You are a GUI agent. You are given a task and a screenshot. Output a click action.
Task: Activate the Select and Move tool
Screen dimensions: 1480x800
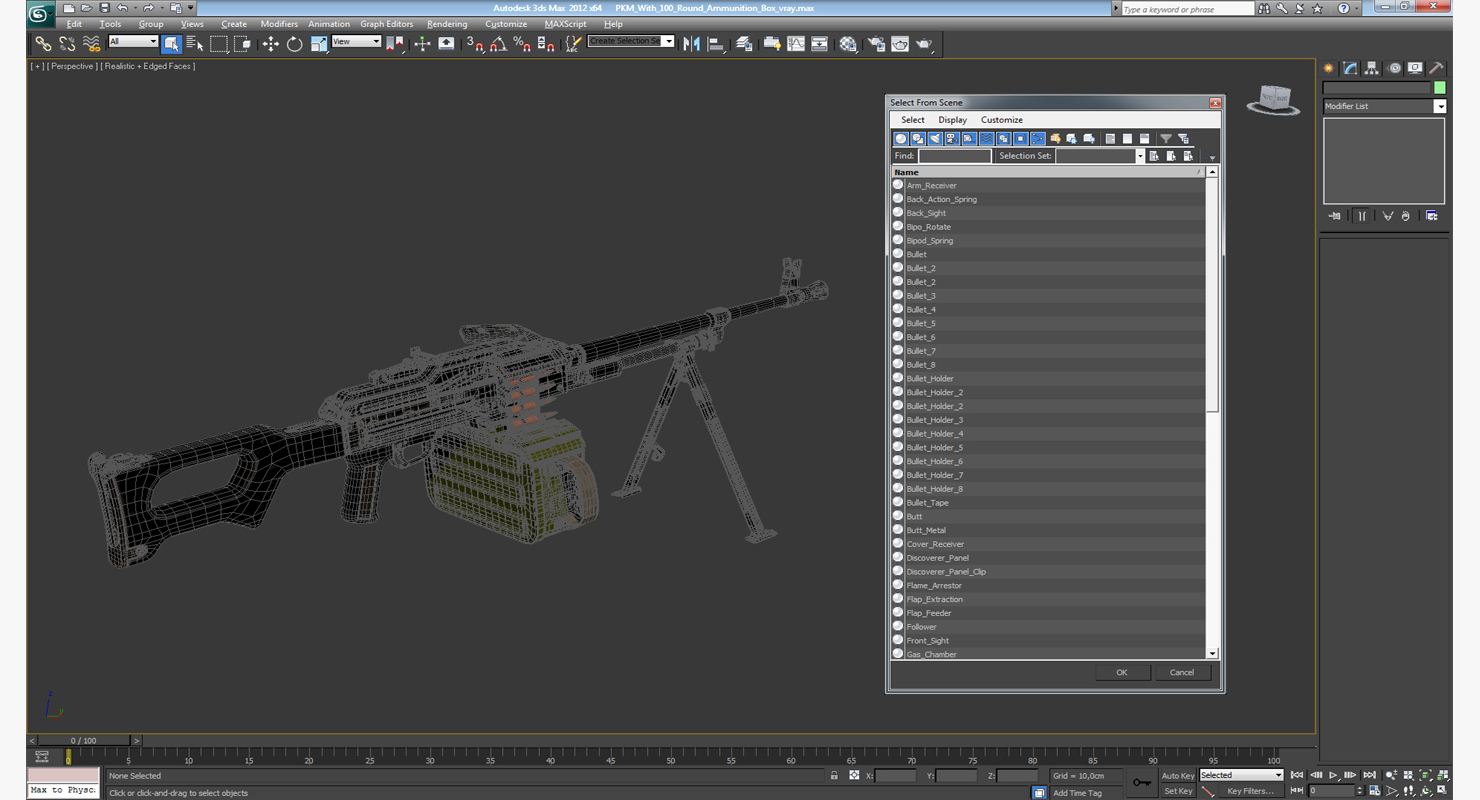pos(270,44)
